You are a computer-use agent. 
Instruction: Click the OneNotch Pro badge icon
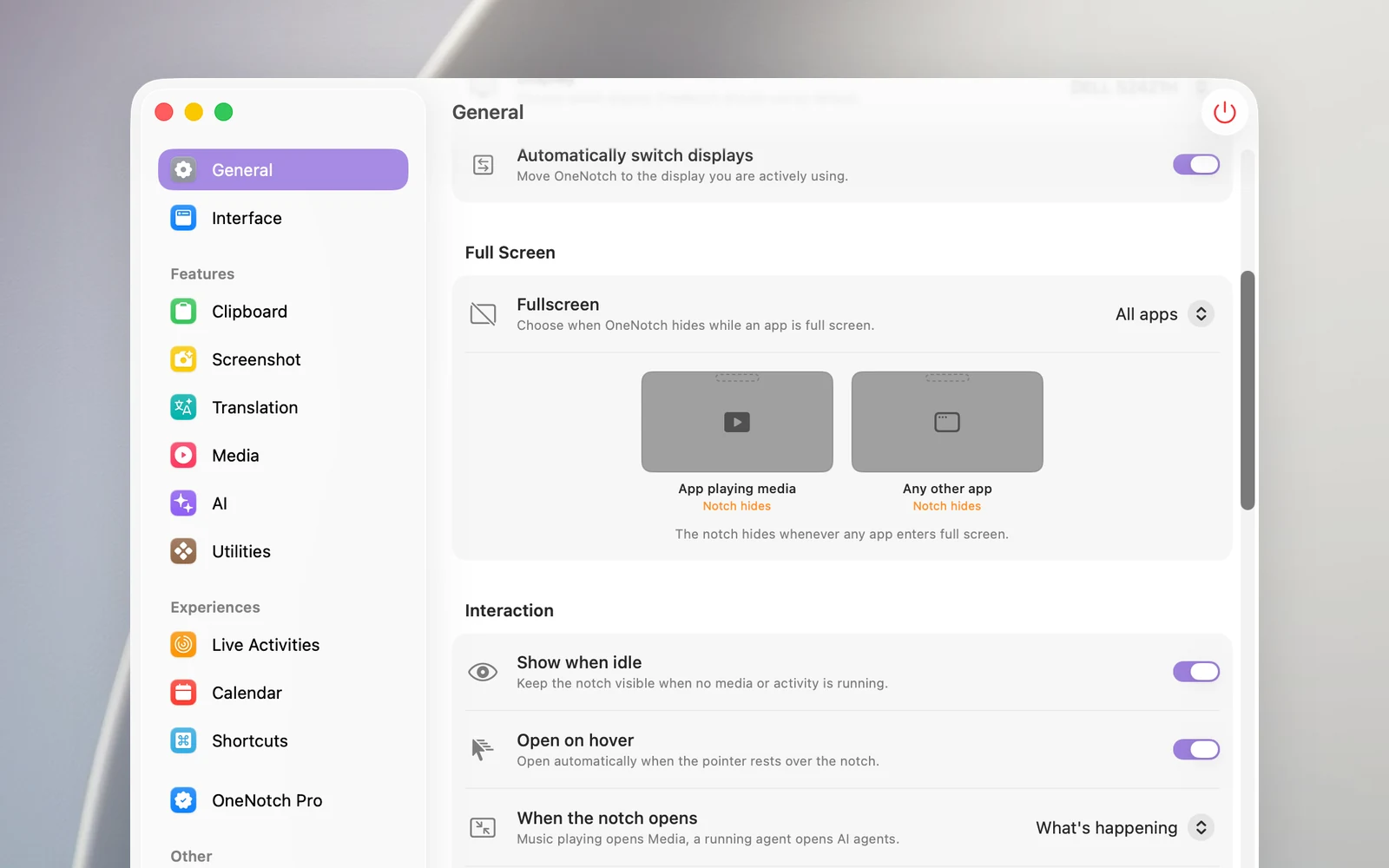pos(183,800)
